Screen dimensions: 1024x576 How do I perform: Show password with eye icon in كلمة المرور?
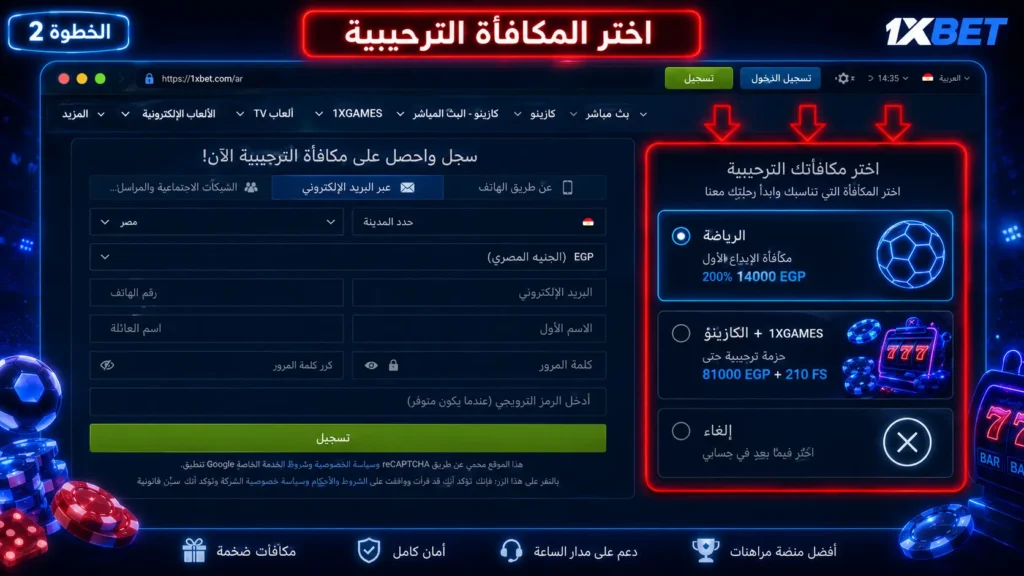(x=371, y=365)
